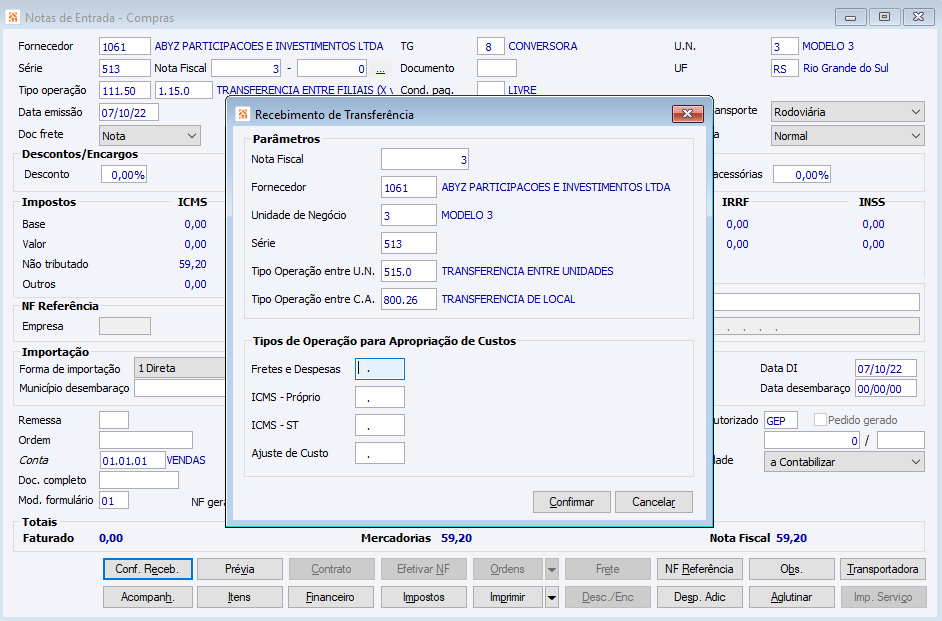Click the main window Série field
Image resolution: width=942 pixels, height=621 pixels.
(124, 68)
